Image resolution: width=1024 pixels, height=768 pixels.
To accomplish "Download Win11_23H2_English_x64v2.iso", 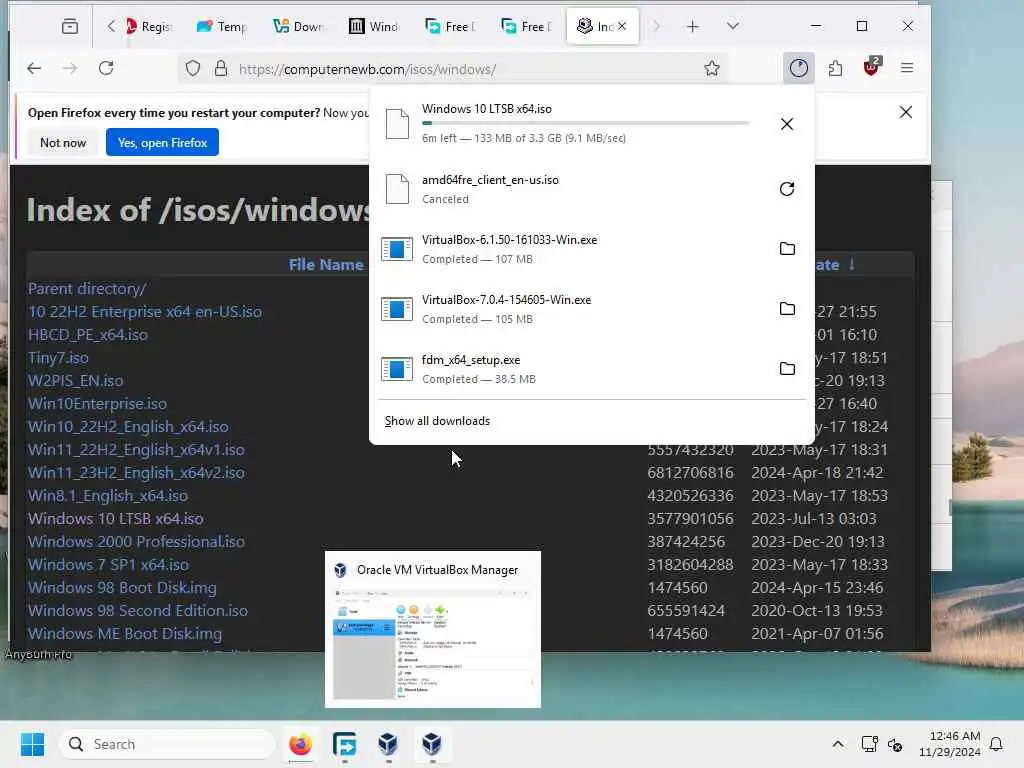I will point(136,472).
